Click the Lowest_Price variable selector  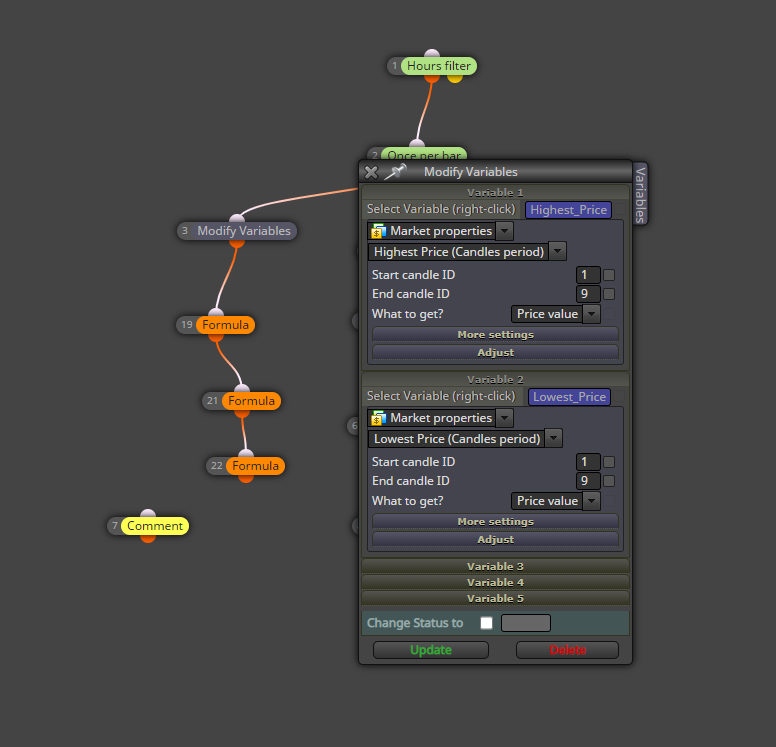[569, 397]
